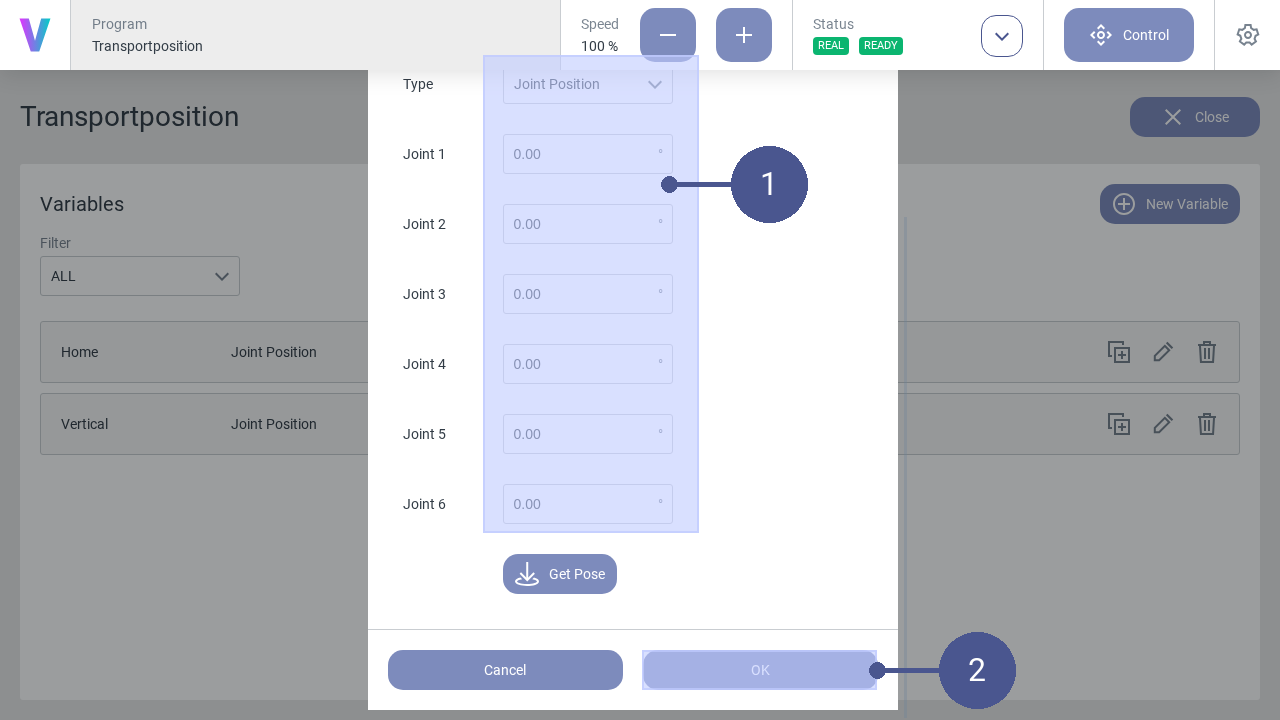The height and width of the screenshot is (720, 1280).
Task: Duplicate the Vertical variable
Action: (1119, 424)
